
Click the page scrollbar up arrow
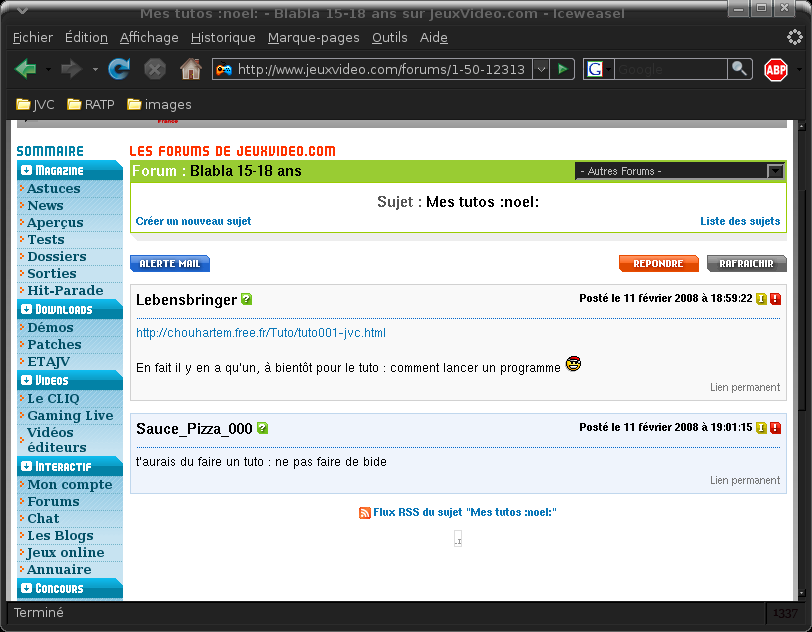(802, 126)
